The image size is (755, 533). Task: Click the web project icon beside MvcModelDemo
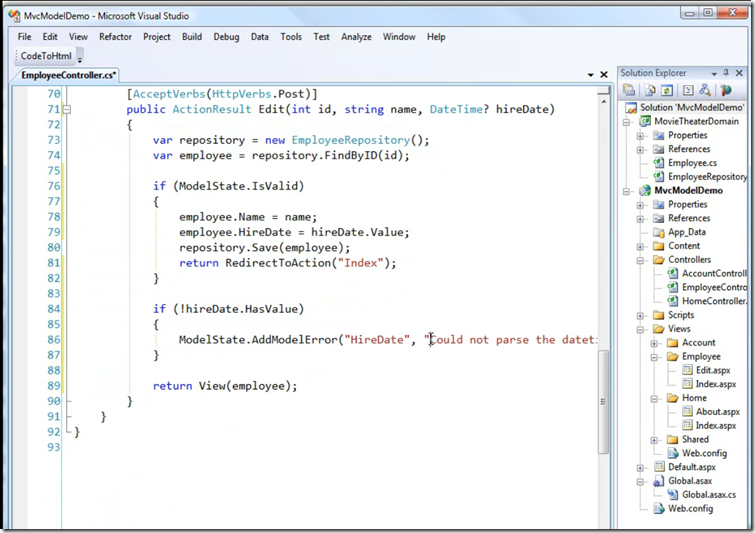[x=645, y=191]
